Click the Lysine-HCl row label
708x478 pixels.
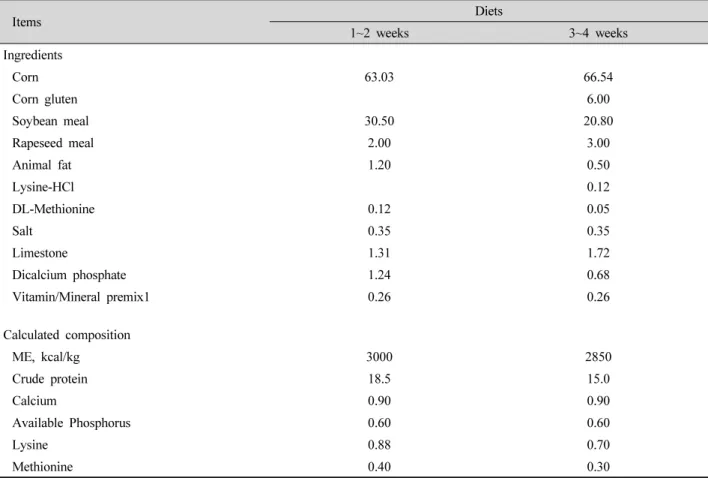pyautogui.click(x=43, y=187)
